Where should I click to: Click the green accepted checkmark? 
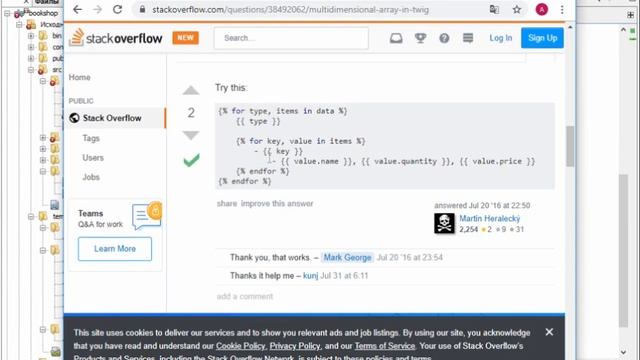point(191,160)
